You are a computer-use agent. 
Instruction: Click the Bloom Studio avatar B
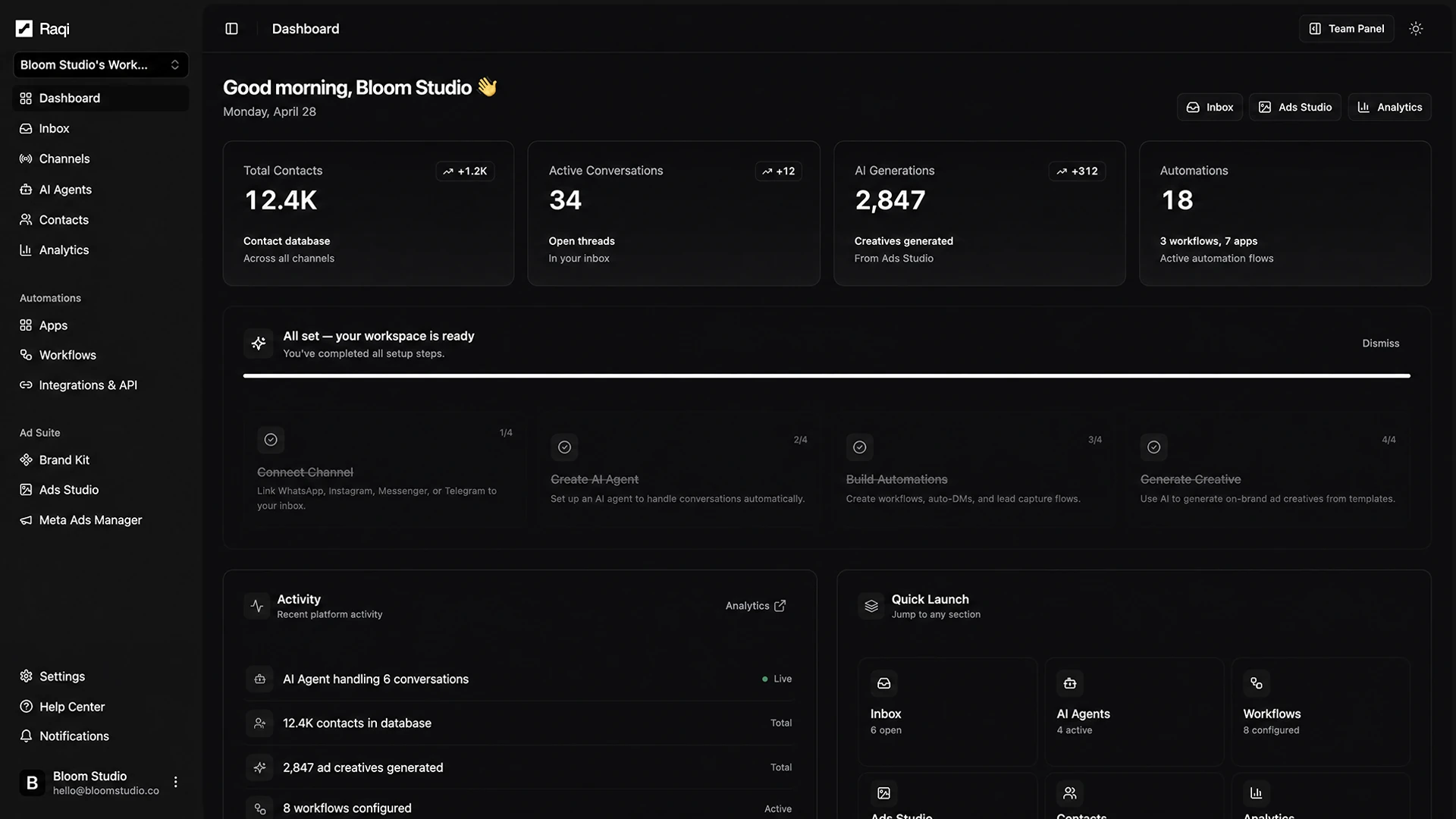32,783
